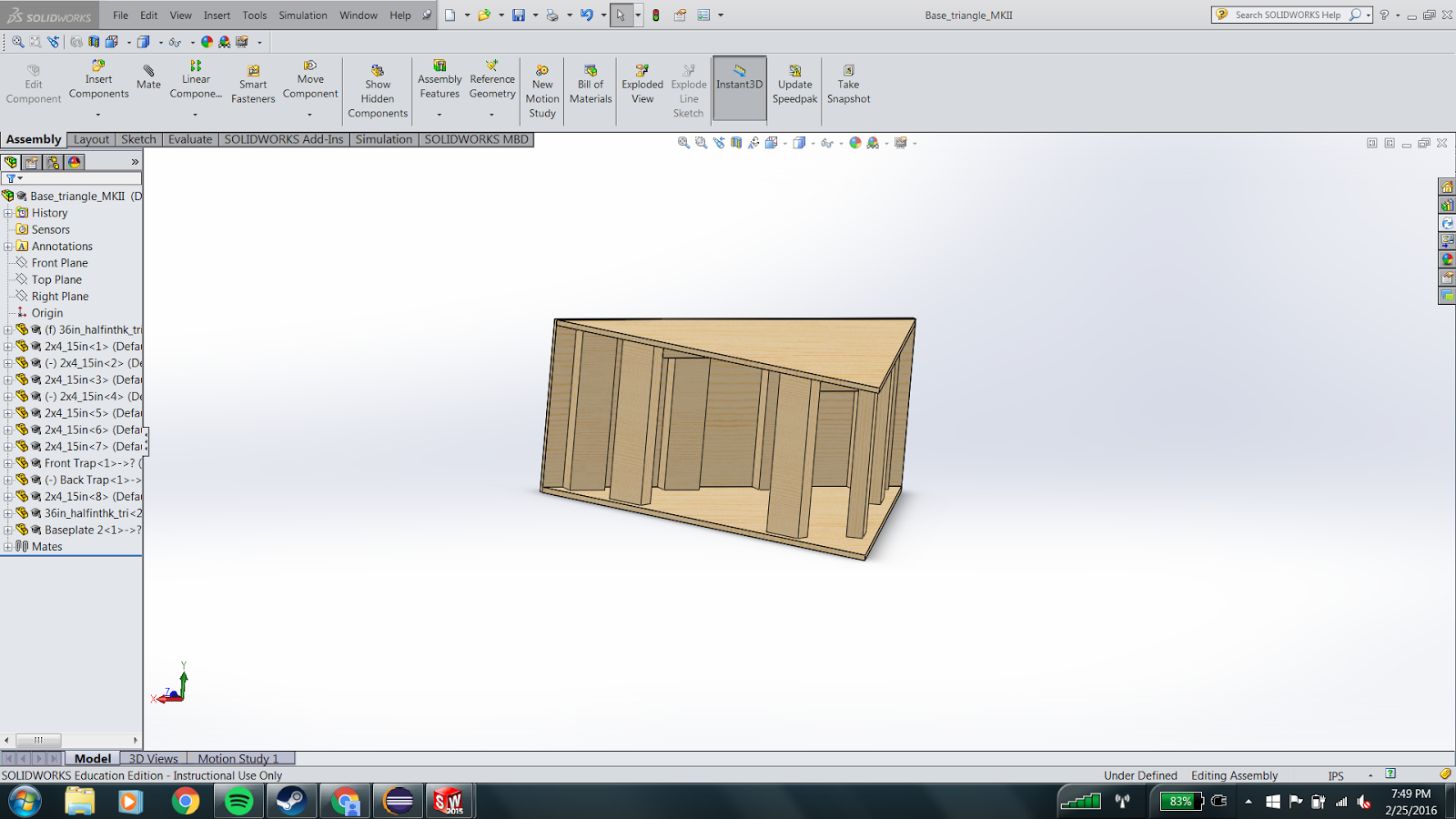
Task: Click the SolidWorks Resources task pane icon
Action: 1447,187
